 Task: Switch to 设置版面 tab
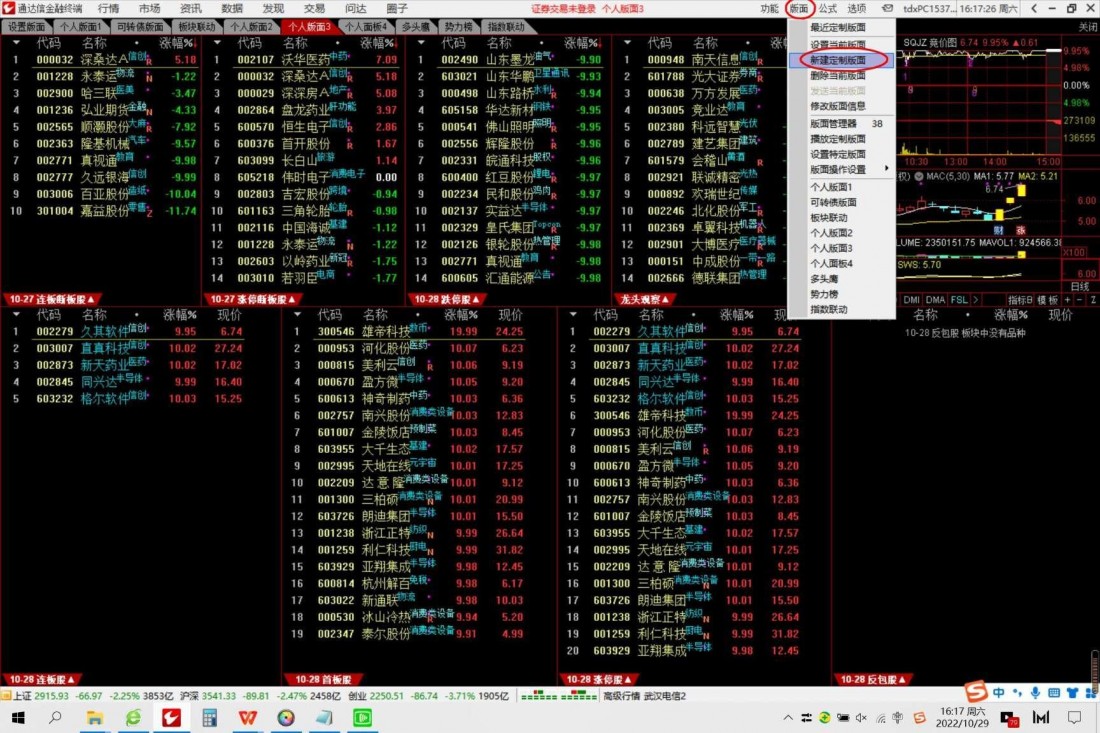click(26, 27)
